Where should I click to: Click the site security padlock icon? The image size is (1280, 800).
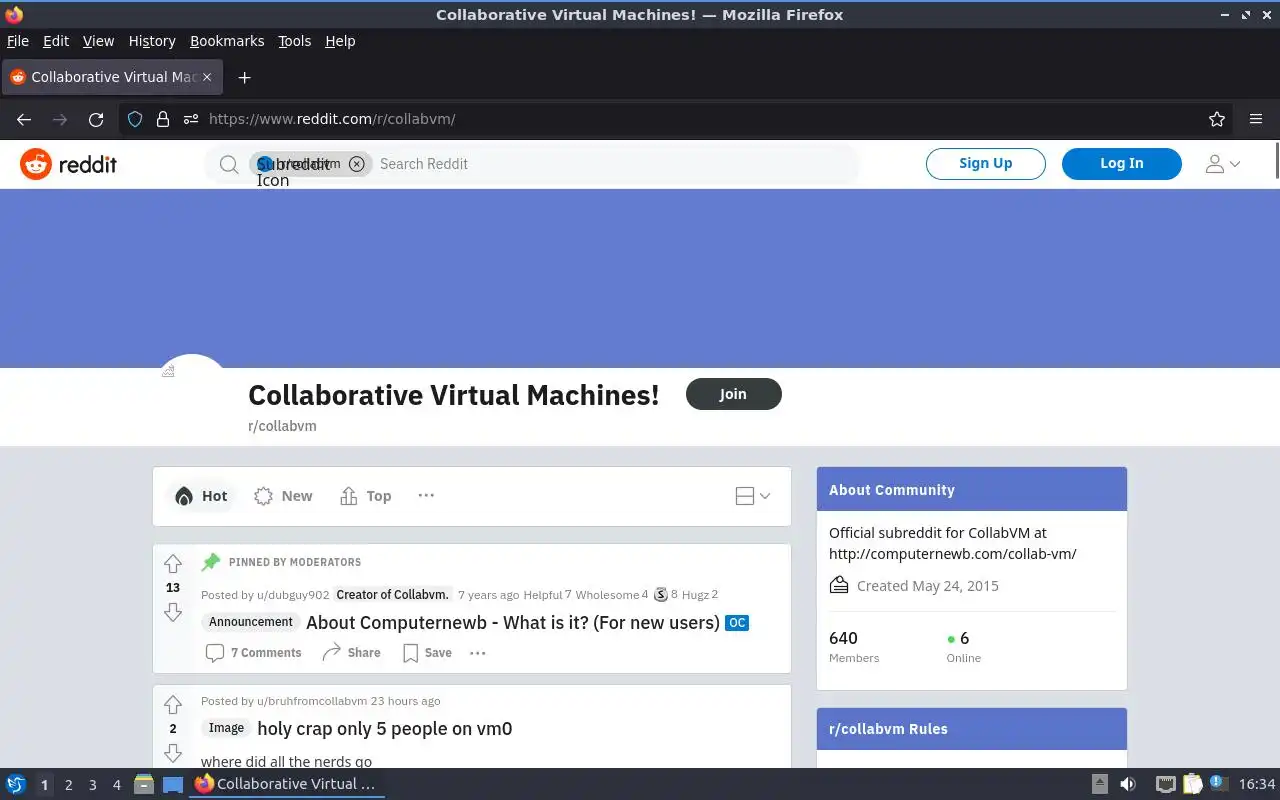pyautogui.click(x=163, y=119)
